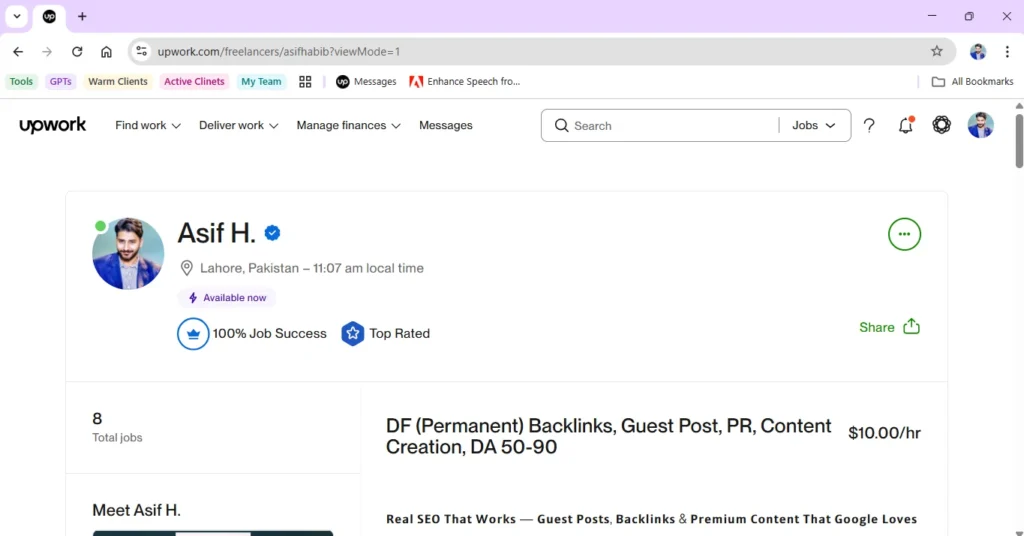Click the Share link
The width and height of the screenshot is (1024, 536).
[876, 327]
